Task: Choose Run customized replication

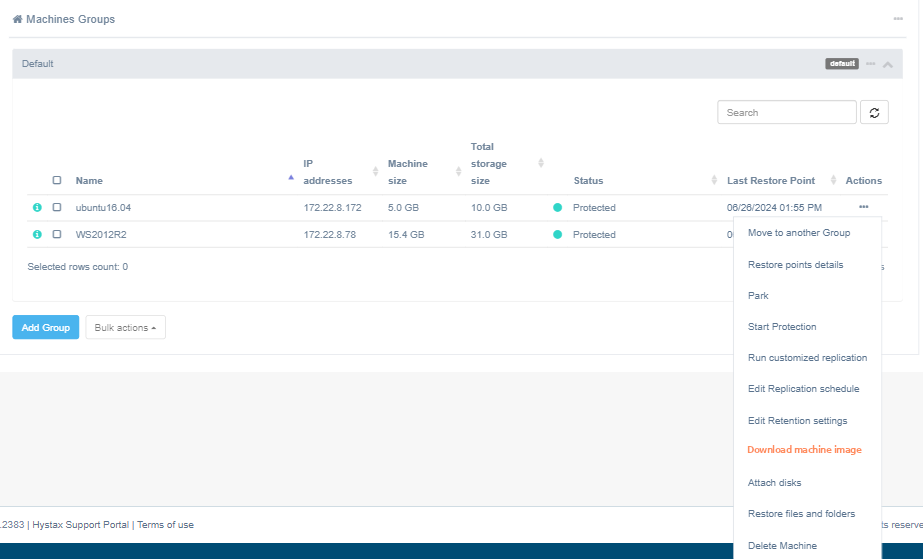Action: (807, 358)
